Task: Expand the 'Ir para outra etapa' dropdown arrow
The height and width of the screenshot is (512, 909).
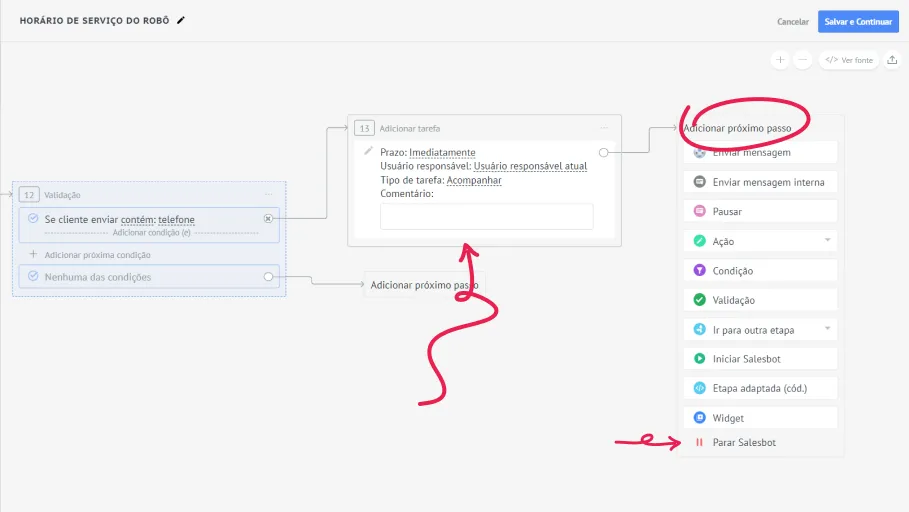Action: (827, 329)
